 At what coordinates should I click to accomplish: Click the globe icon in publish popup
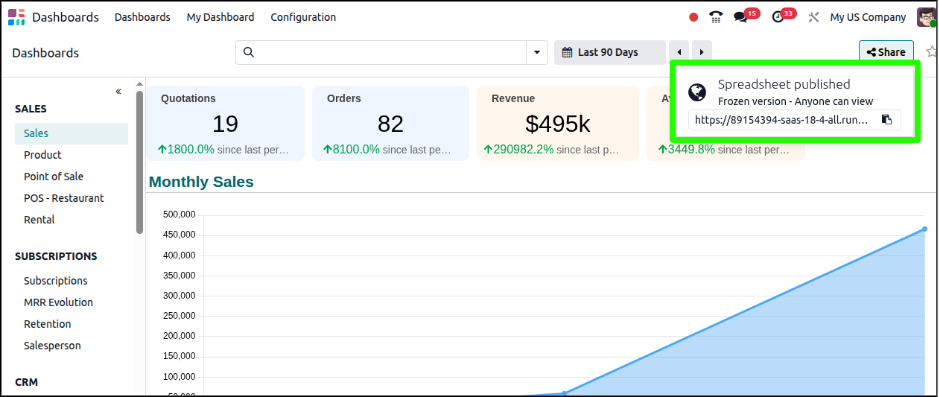click(696, 92)
